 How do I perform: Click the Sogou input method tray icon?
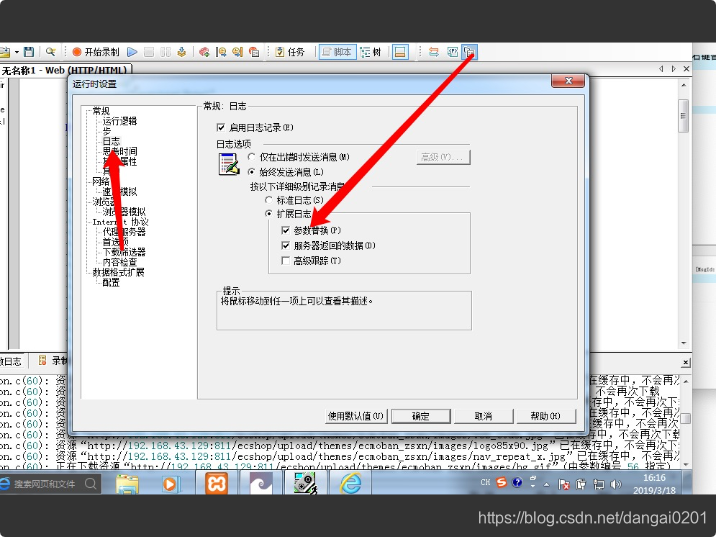click(501, 483)
